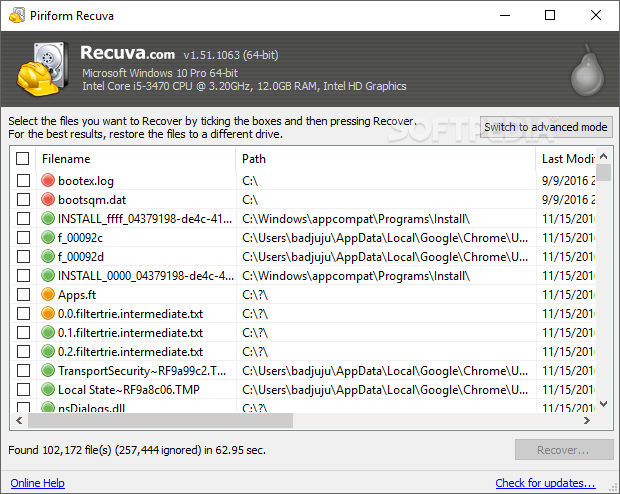The width and height of the screenshot is (620, 494).
Task: Click Switch to advanced mode button
Action: click(x=546, y=127)
